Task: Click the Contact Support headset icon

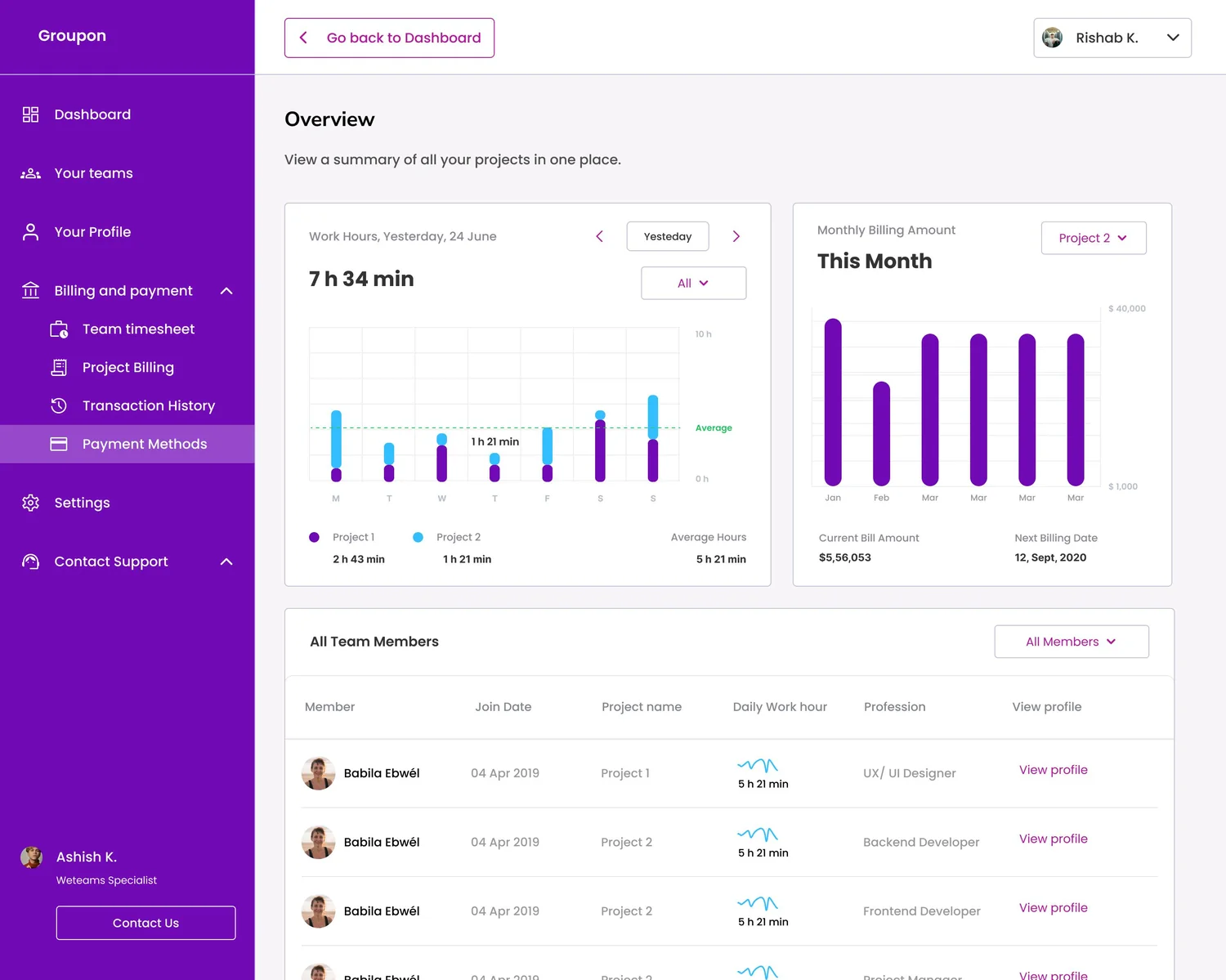Action: (30, 562)
